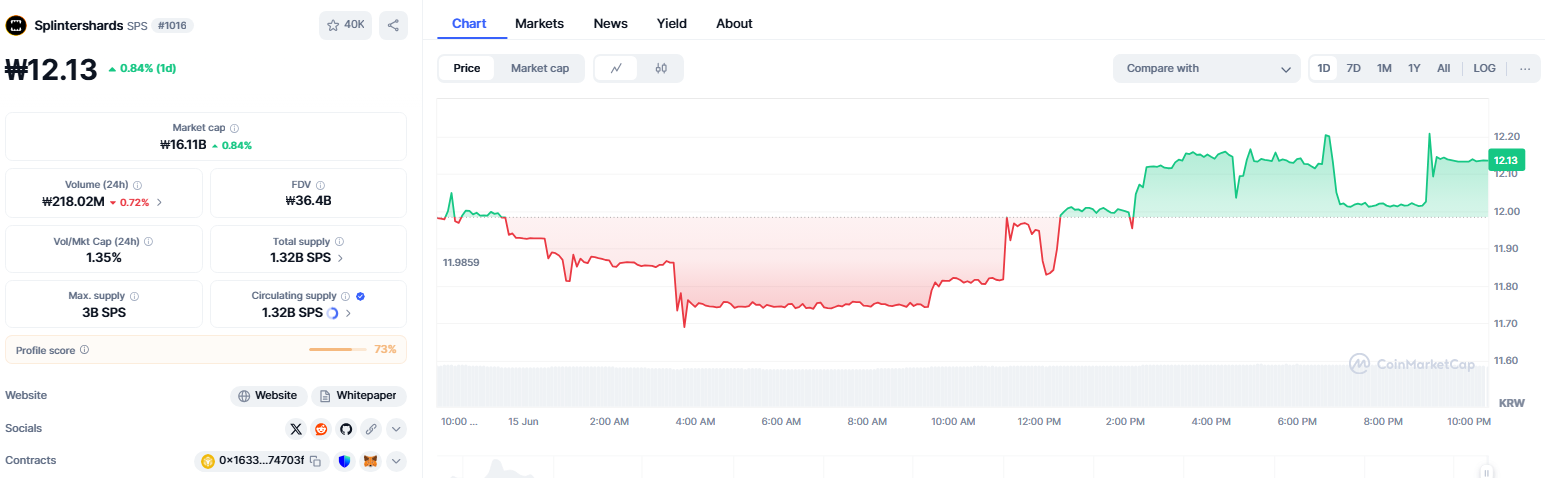Toggle LOG scale on chart
1545x478 pixels.
tap(1485, 68)
